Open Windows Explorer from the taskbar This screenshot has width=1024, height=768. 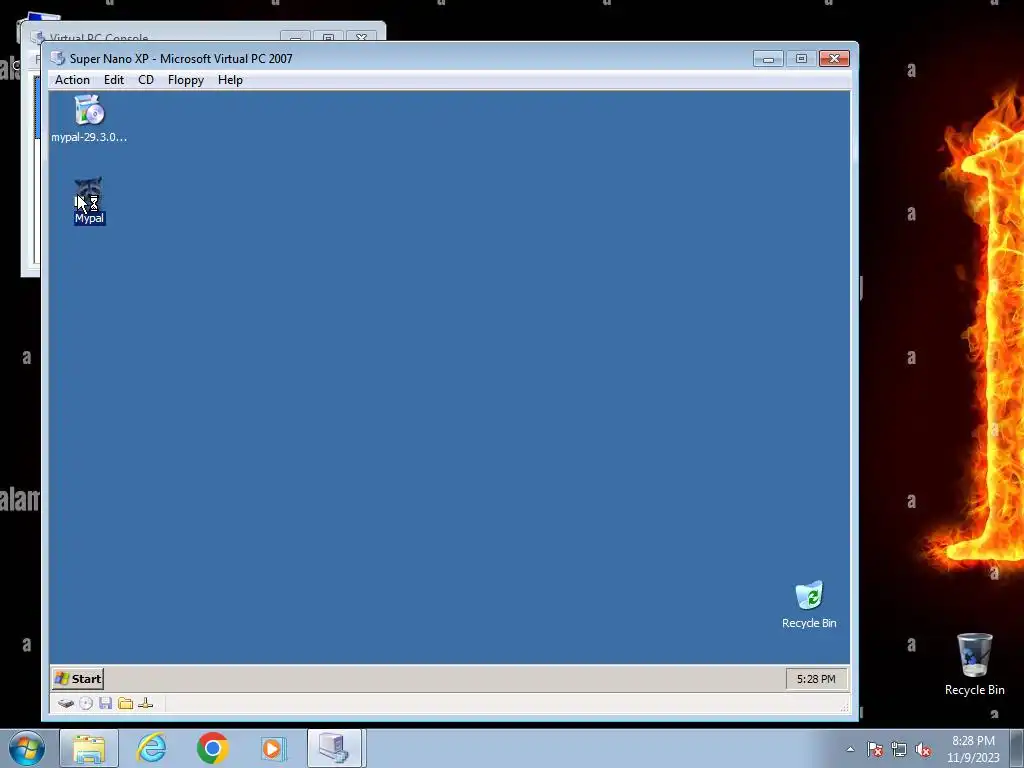89,748
